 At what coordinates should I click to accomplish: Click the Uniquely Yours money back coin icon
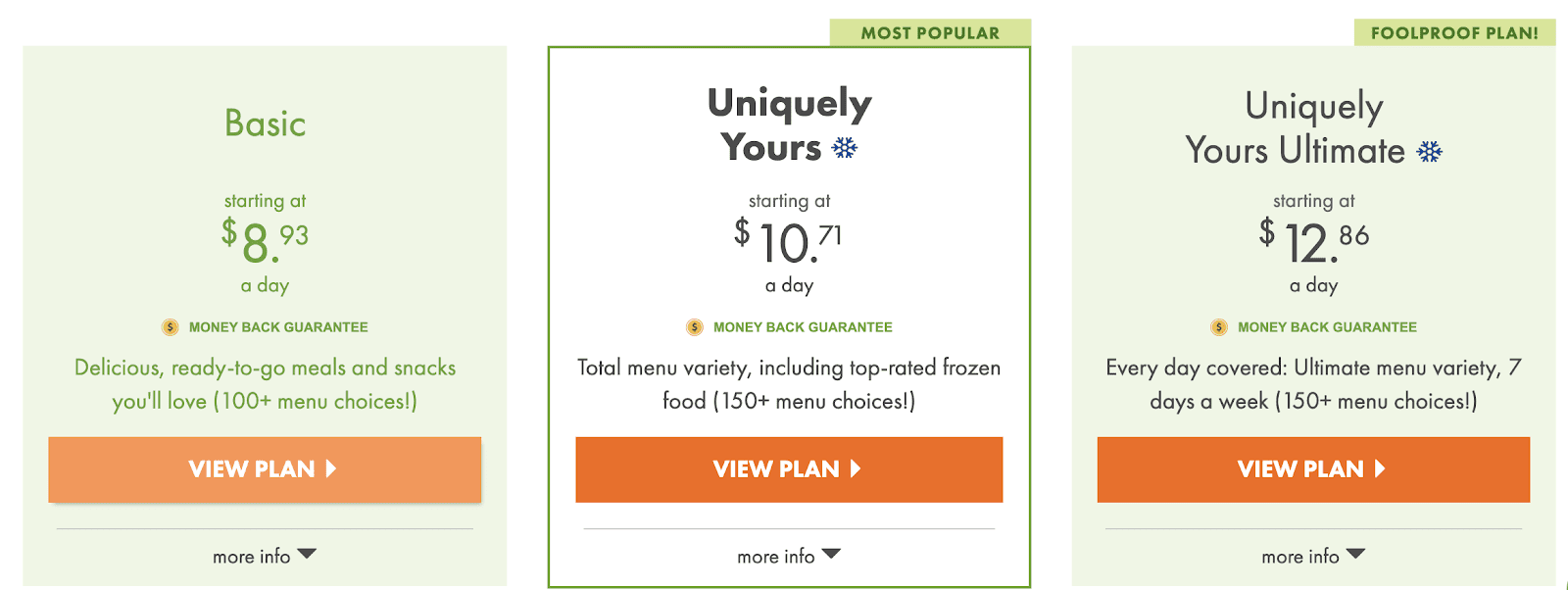[x=695, y=327]
